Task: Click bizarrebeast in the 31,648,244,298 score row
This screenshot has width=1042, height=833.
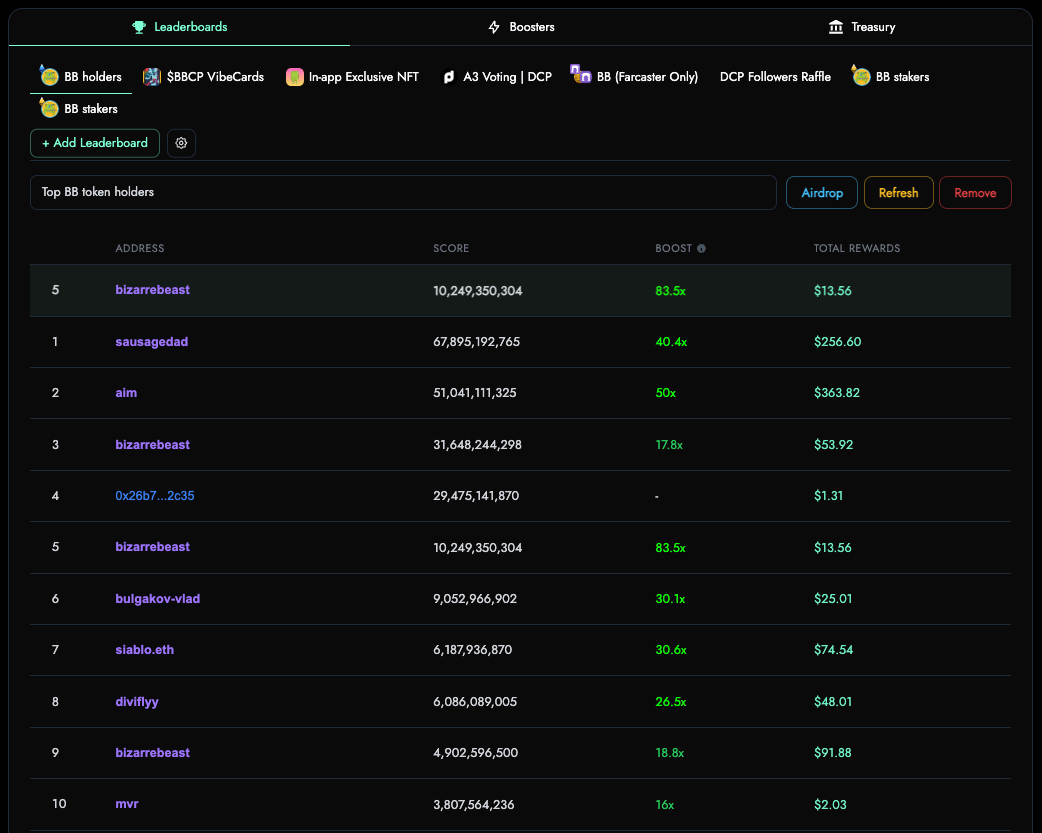Action: tap(153, 445)
